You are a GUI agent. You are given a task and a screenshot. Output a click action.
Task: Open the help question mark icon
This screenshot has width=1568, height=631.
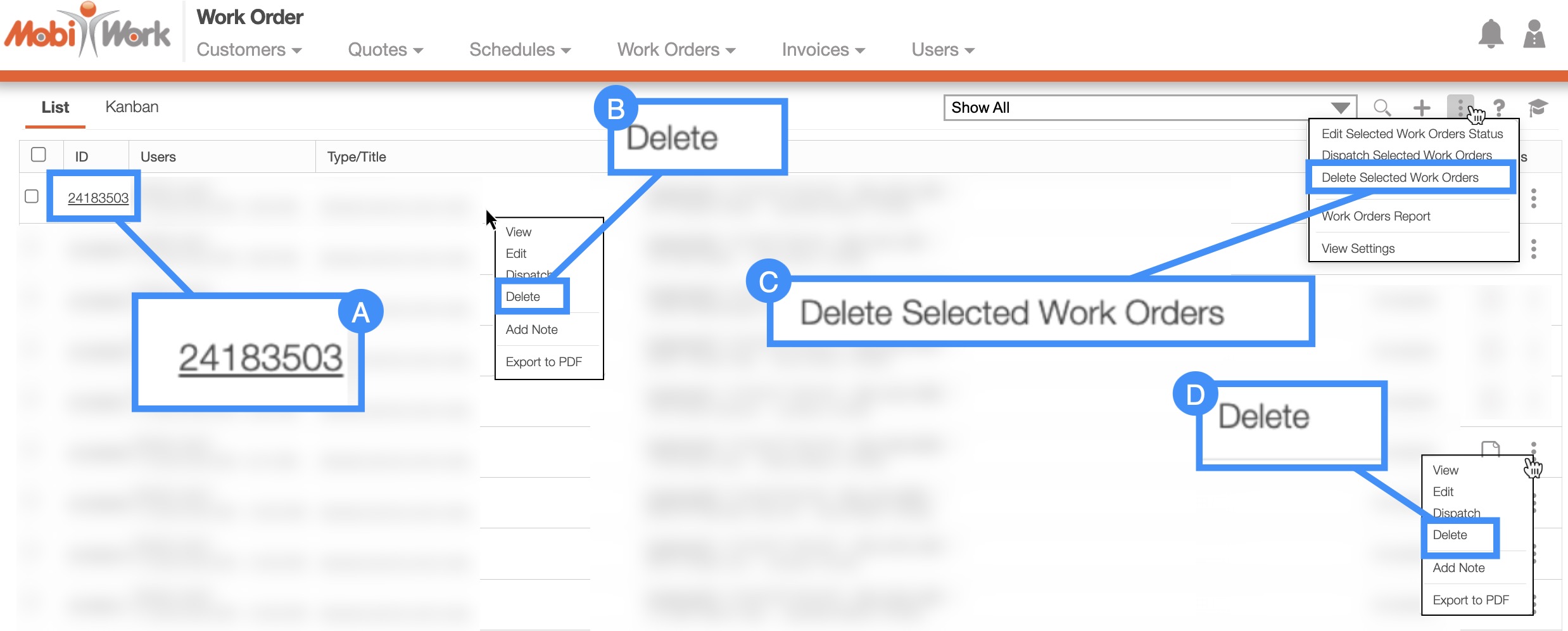pyautogui.click(x=1499, y=108)
